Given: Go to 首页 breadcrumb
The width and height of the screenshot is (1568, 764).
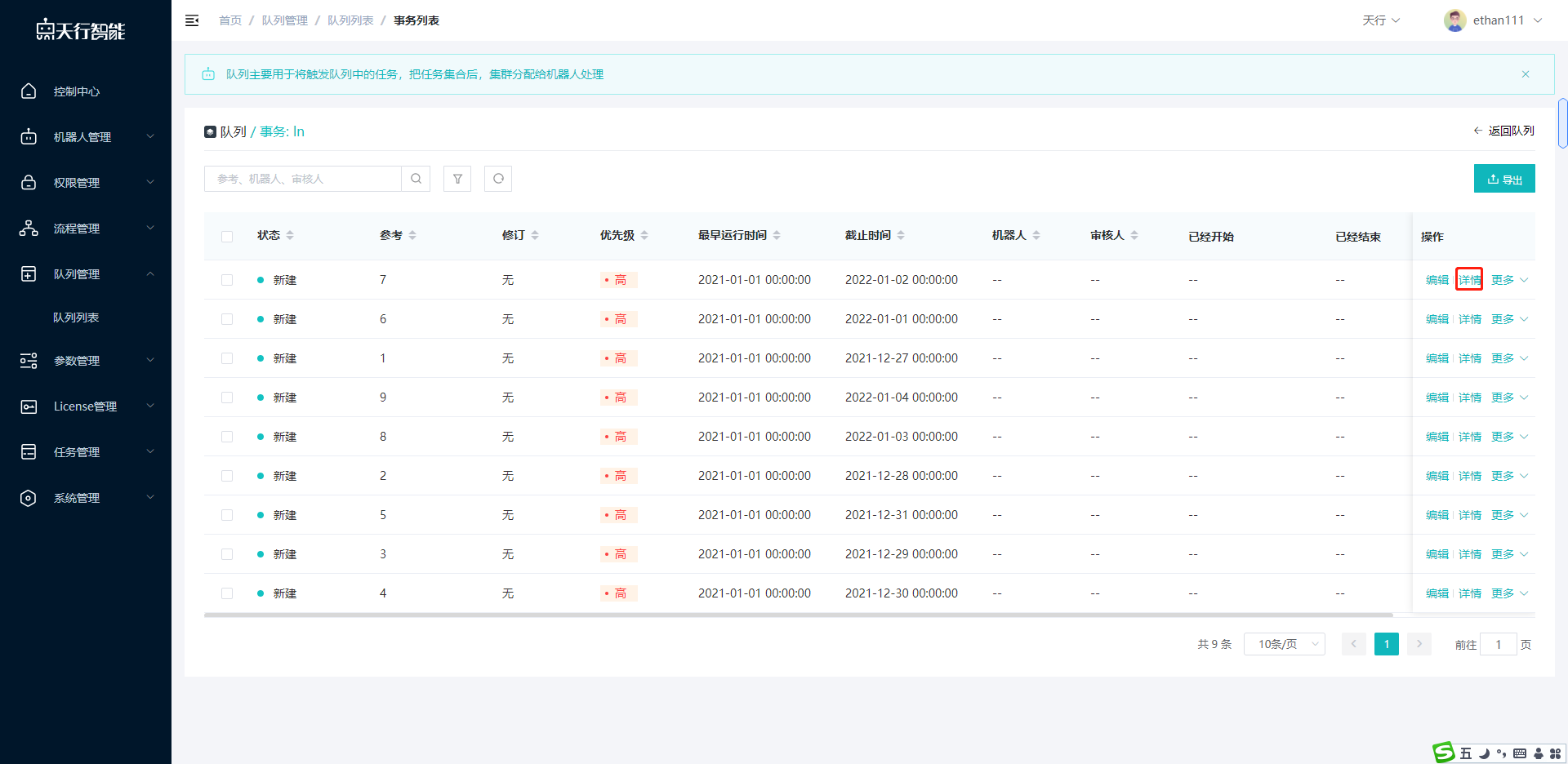Looking at the screenshot, I should [230, 20].
